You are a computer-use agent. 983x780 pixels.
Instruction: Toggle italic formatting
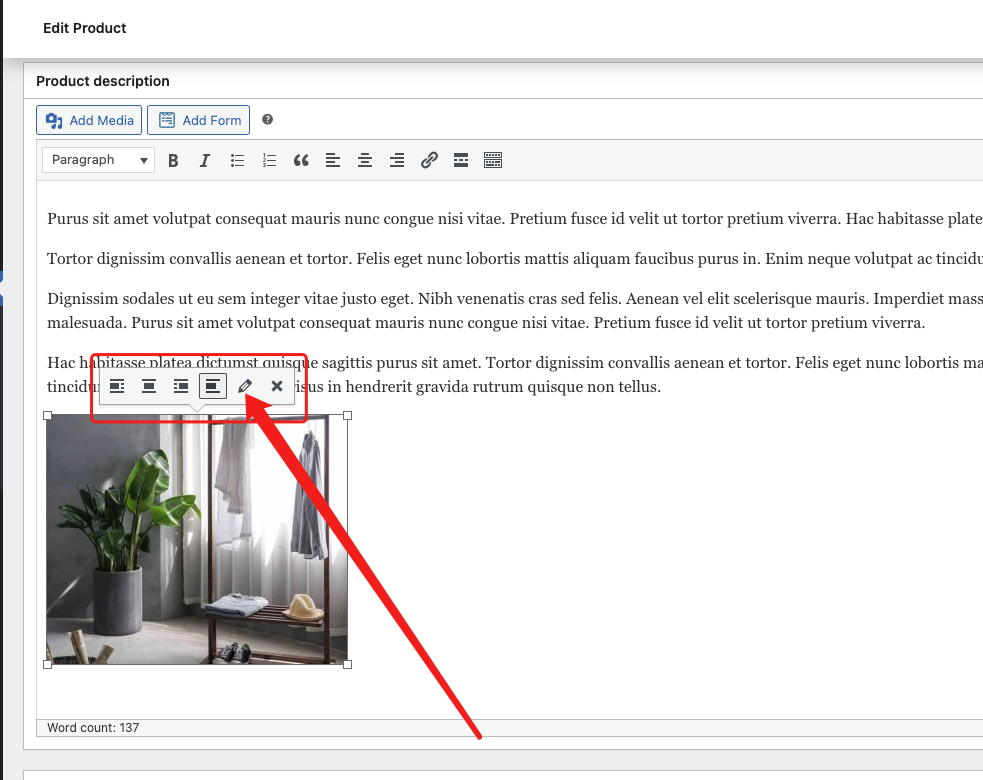coord(204,161)
